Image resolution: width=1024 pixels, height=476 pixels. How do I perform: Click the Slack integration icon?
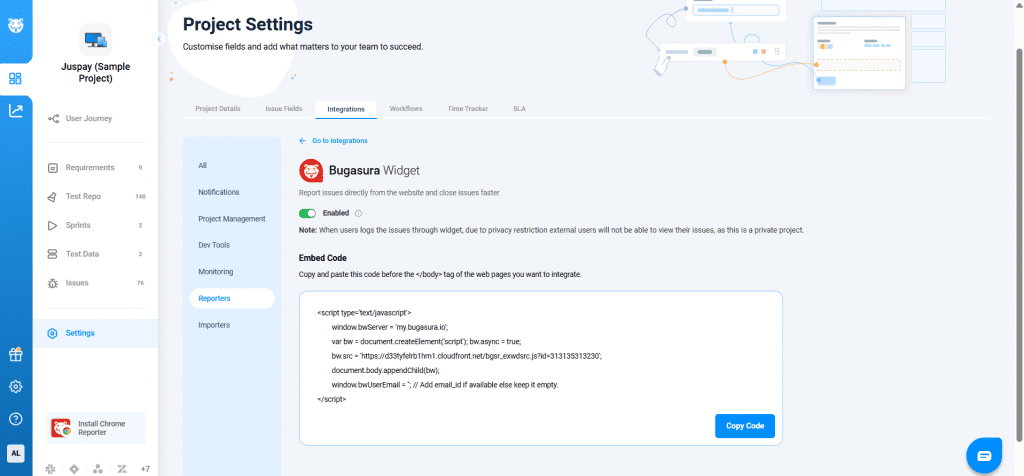point(52,468)
